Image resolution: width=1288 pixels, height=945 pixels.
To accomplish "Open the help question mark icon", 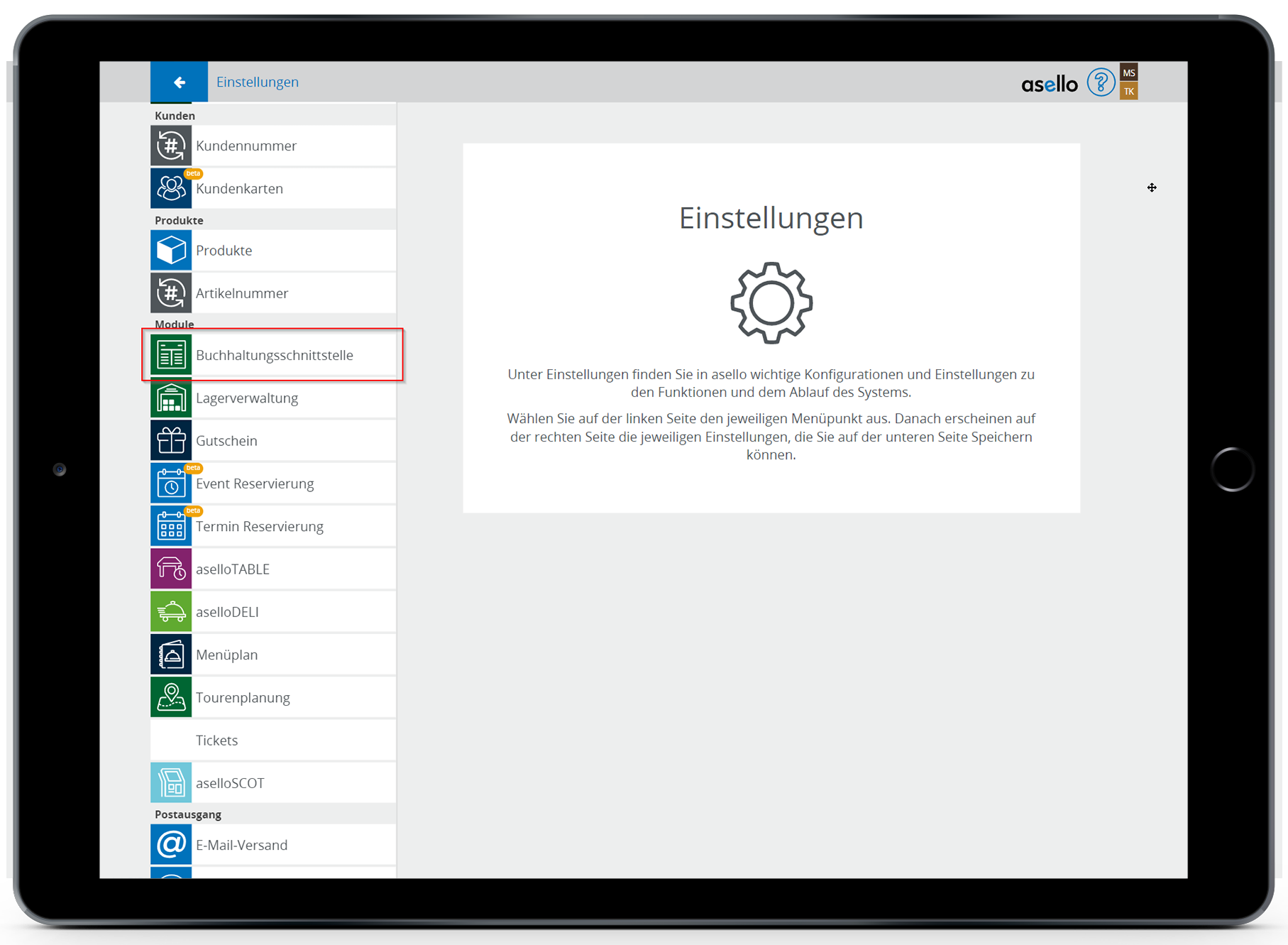I will point(1100,83).
